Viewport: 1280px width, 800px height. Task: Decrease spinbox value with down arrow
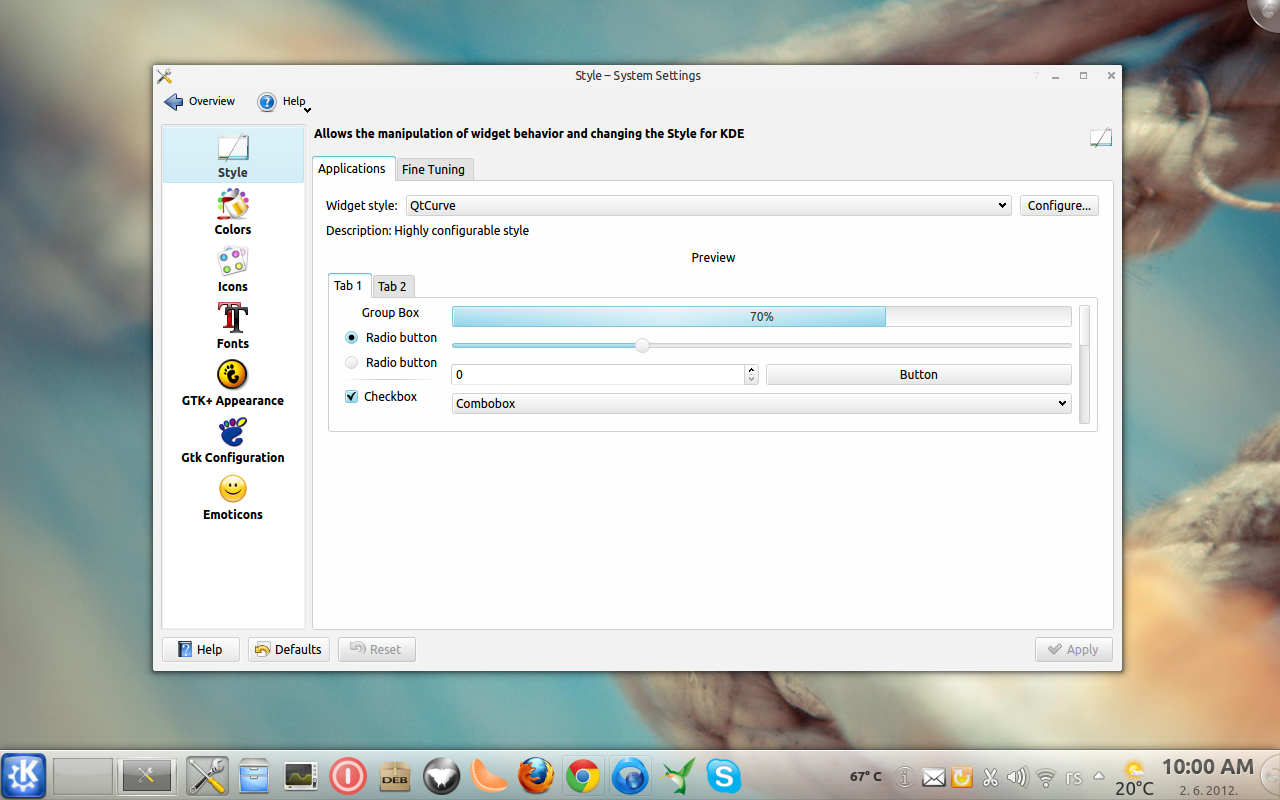(752, 380)
